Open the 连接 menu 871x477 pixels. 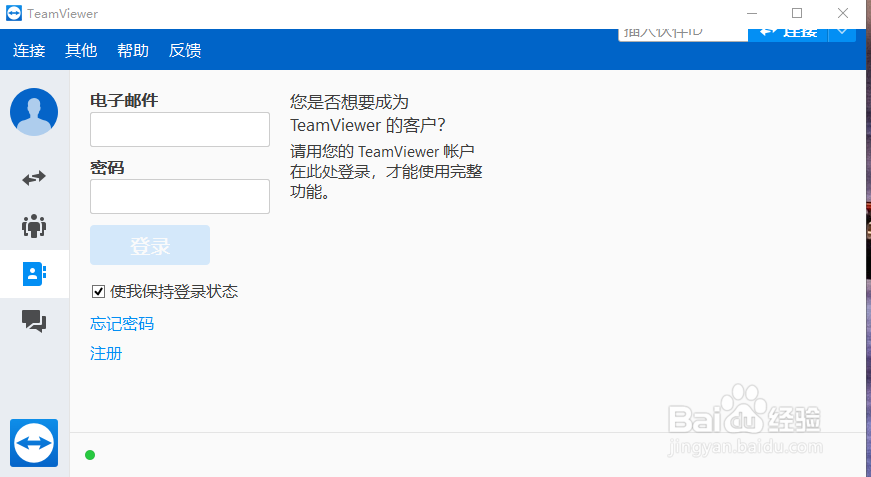coord(29,51)
